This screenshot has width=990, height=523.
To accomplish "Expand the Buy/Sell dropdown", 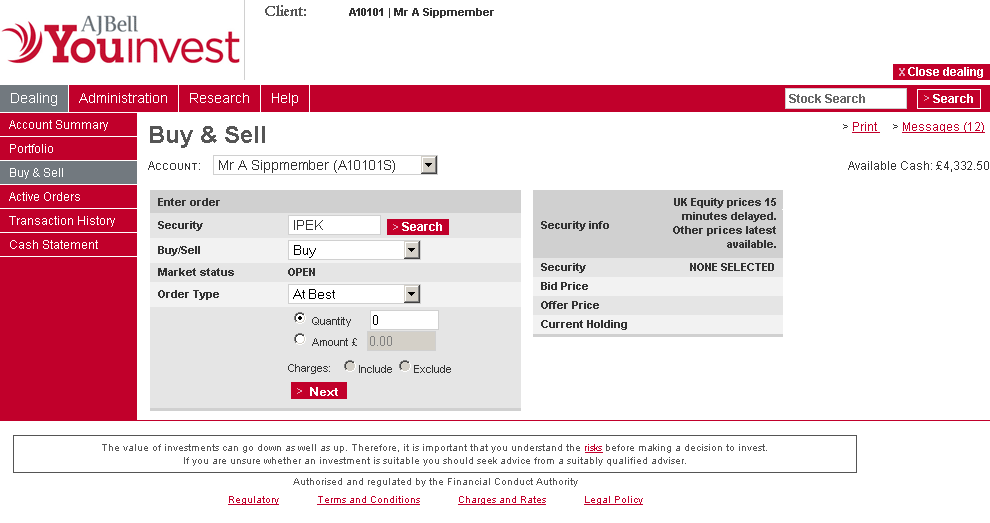I will click(411, 250).
